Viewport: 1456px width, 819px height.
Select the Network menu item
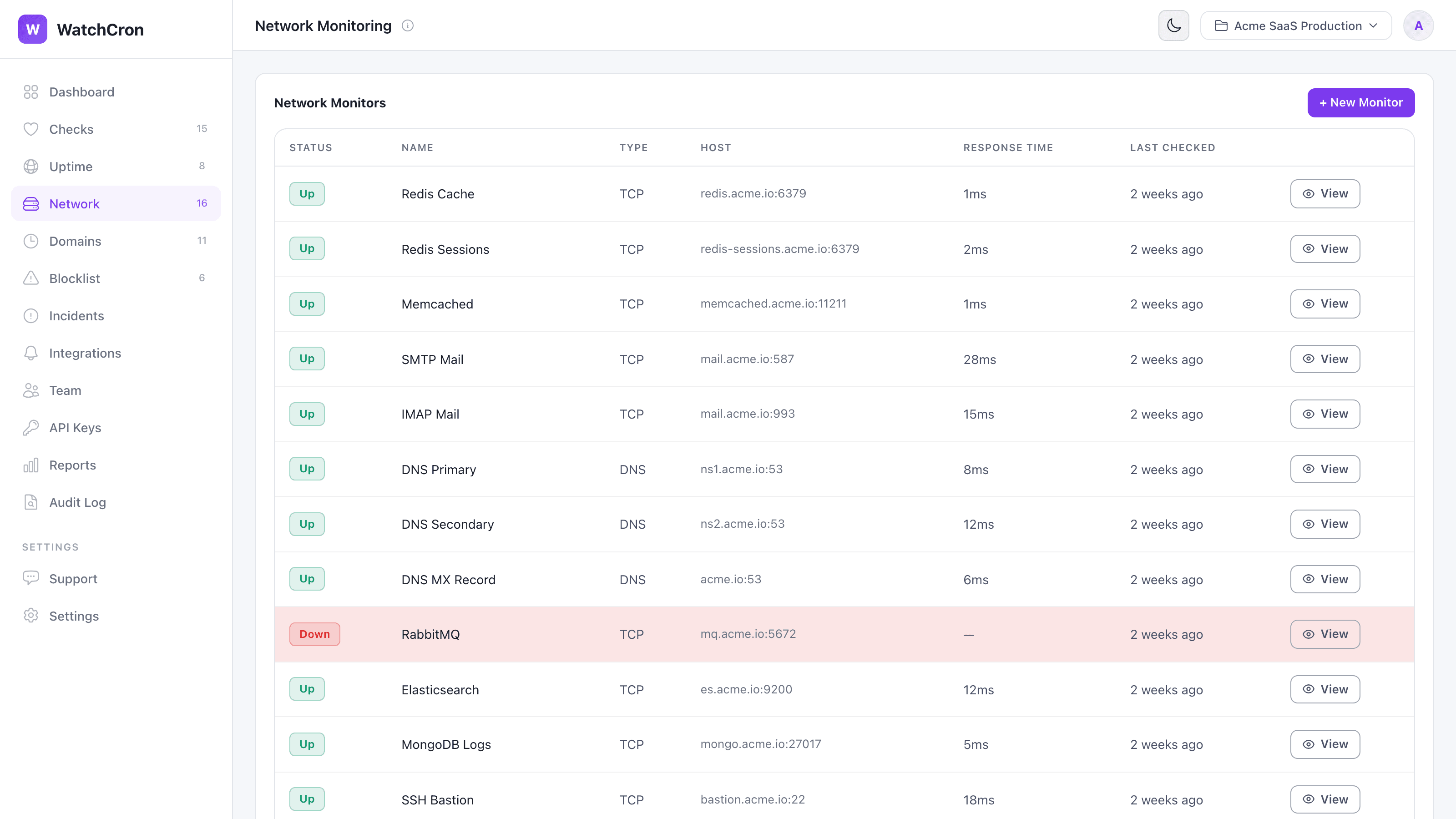click(x=116, y=204)
